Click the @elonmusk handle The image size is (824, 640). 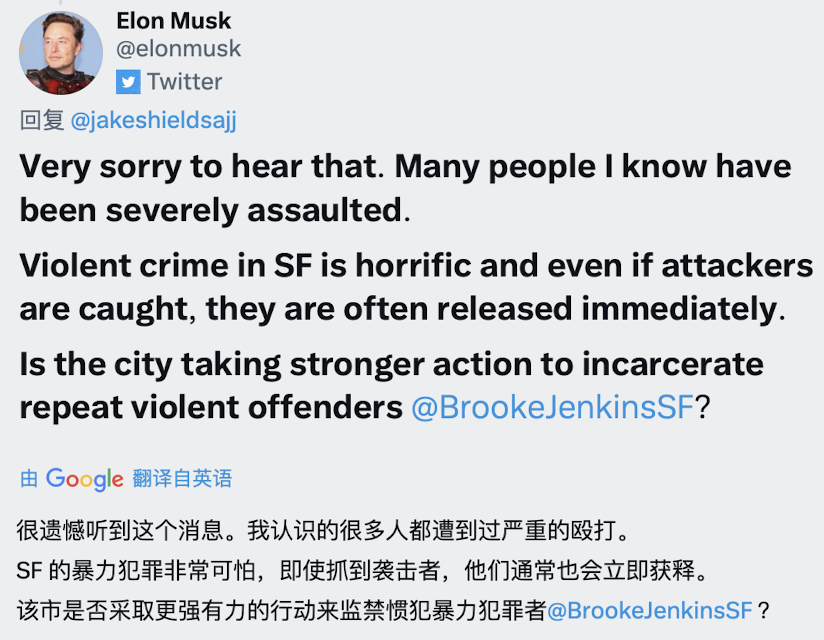179,48
